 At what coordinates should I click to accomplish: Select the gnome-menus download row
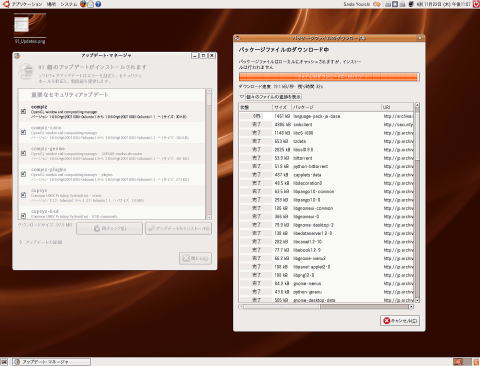pyautogui.click(x=326, y=284)
